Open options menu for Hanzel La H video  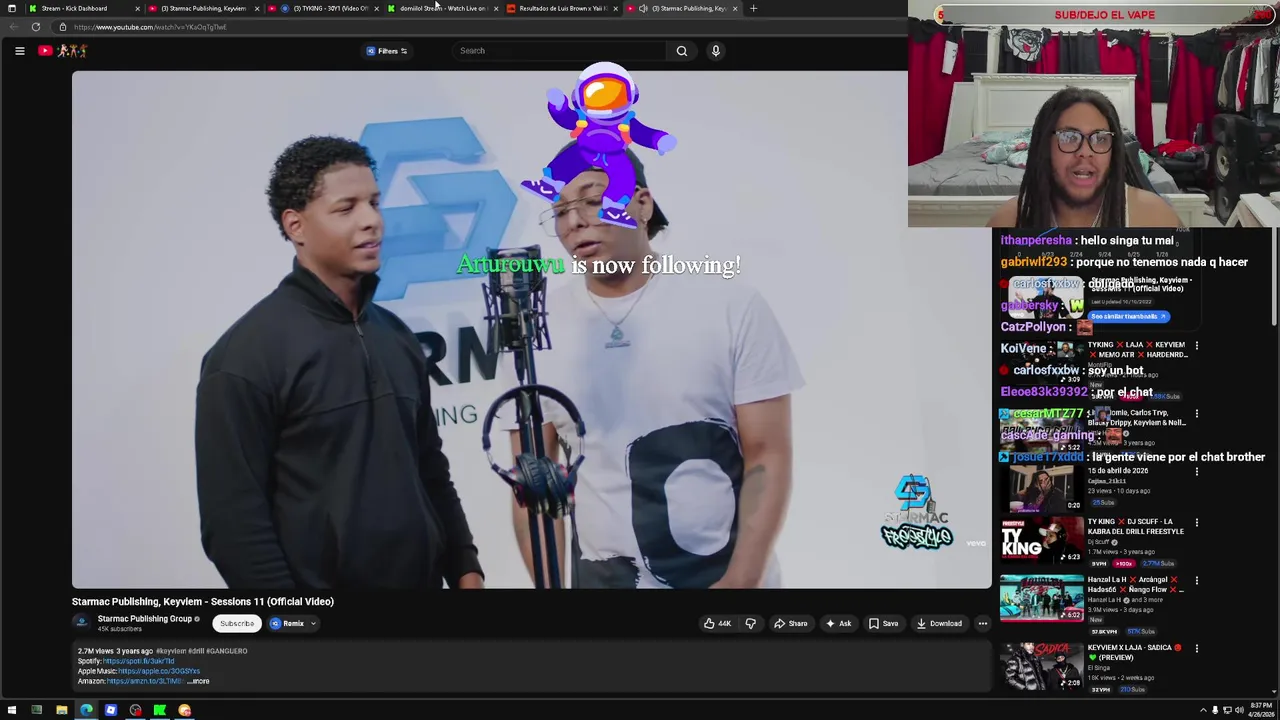pos(1196,581)
